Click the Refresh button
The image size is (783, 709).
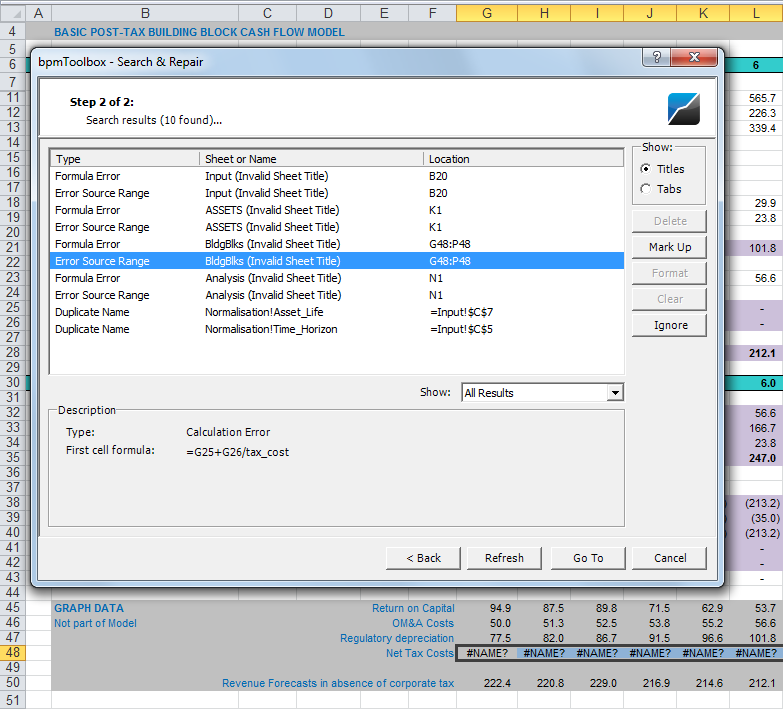504,558
